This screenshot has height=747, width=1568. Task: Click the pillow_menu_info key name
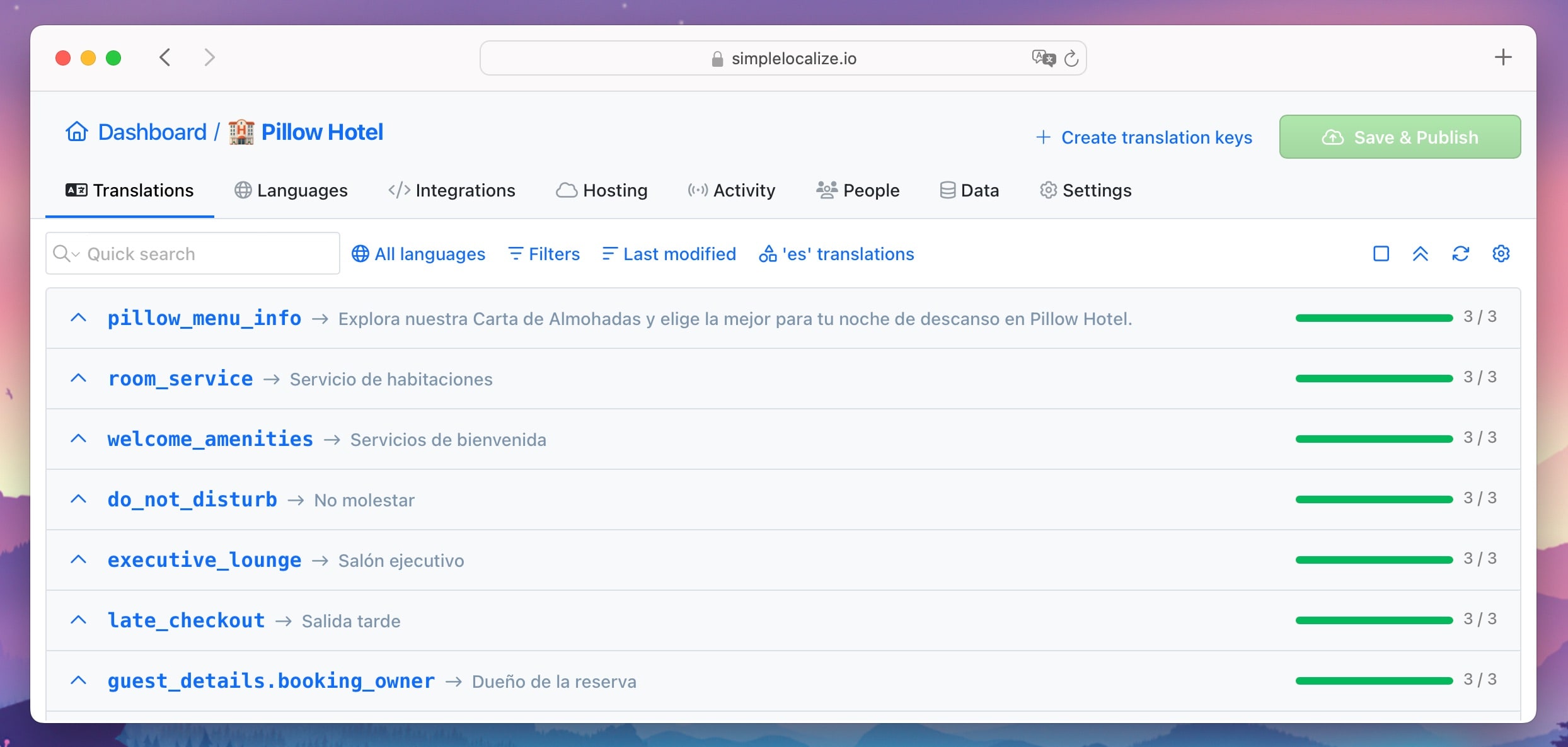click(x=204, y=319)
